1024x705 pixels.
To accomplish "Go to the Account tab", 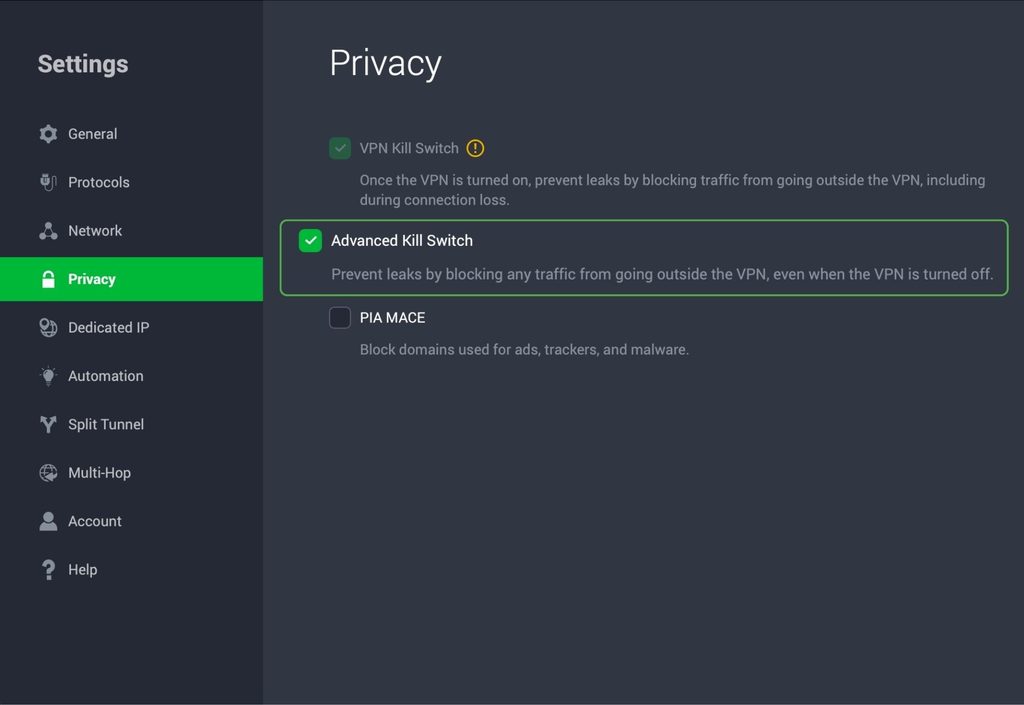I will 131,521.
